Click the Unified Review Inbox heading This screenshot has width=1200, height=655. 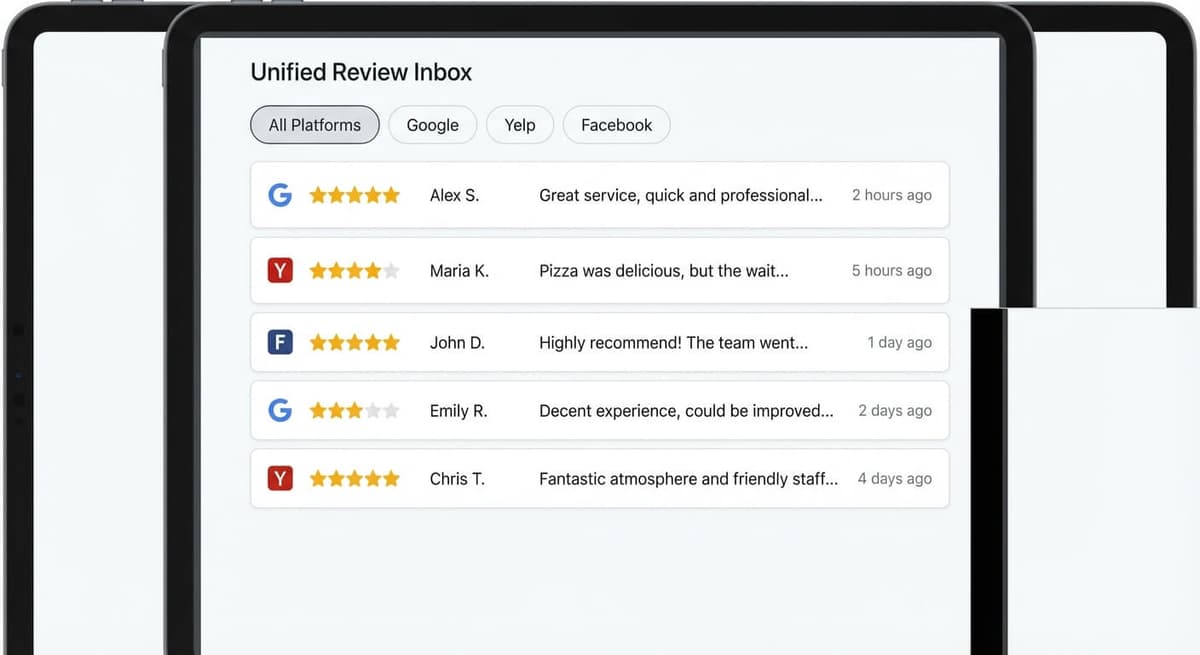(x=361, y=71)
